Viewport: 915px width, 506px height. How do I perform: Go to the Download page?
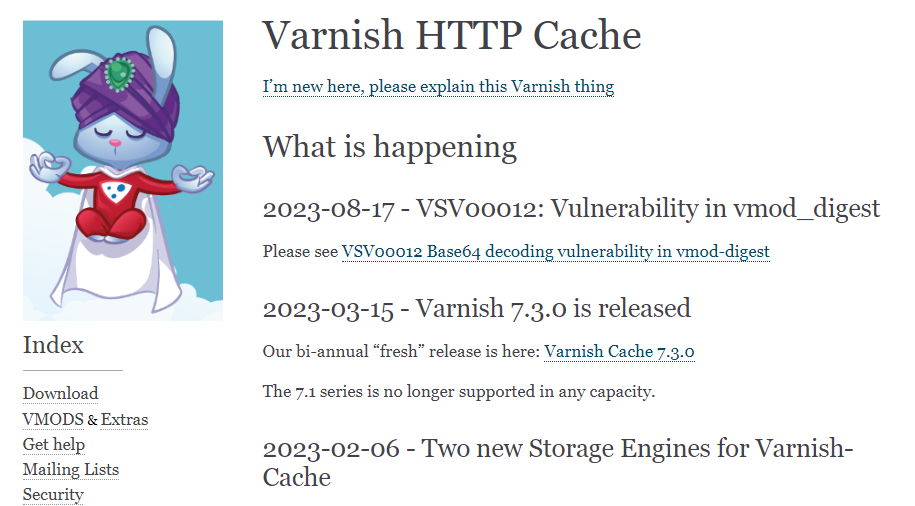coord(60,393)
